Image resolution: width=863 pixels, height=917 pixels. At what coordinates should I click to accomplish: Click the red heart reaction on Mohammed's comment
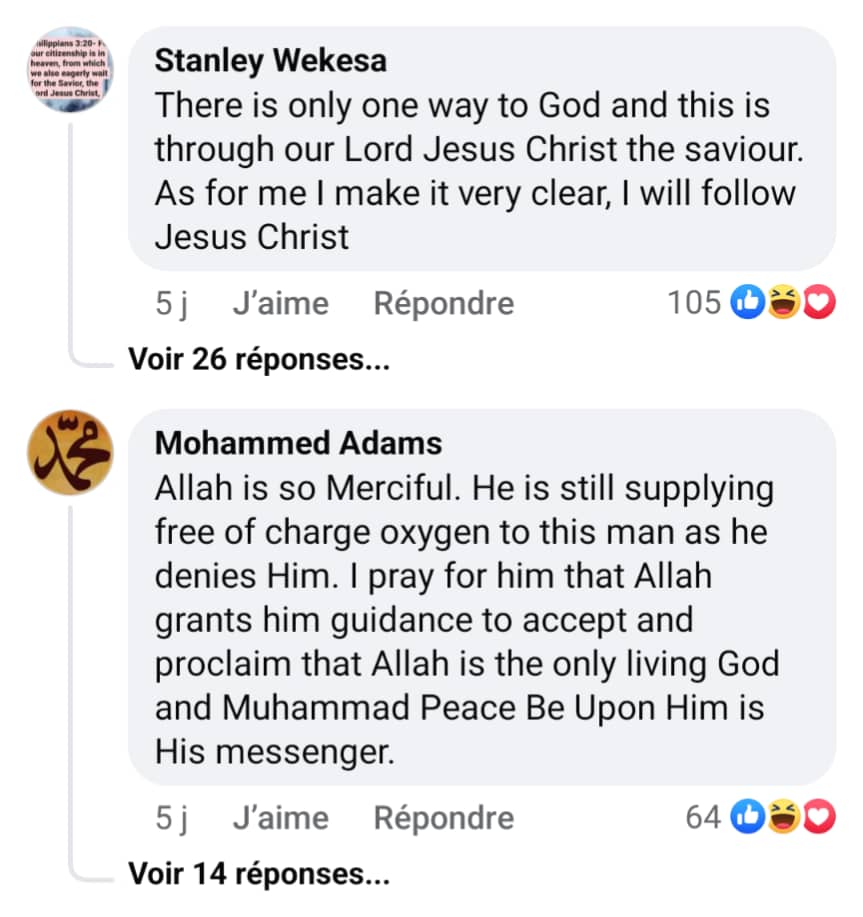click(x=818, y=817)
